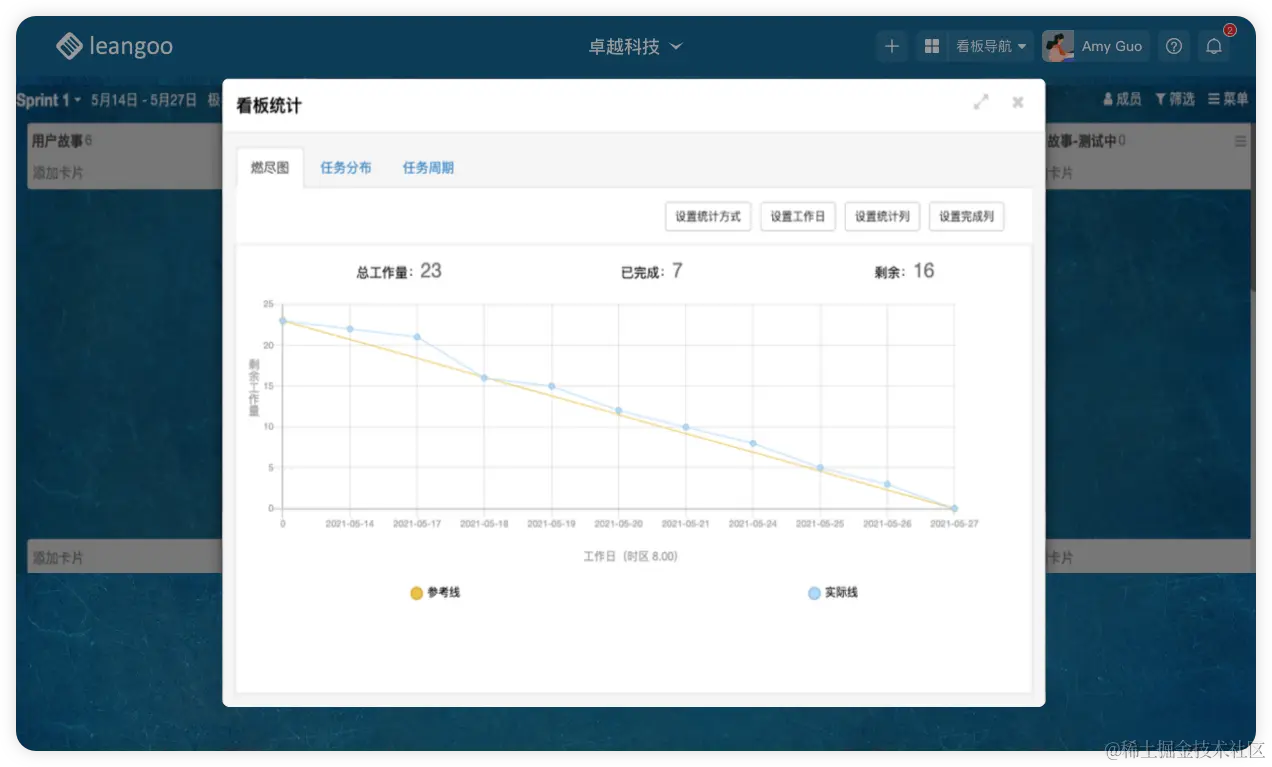Click the board grid icon
The width and height of the screenshot is (1272, 767).
932,46
